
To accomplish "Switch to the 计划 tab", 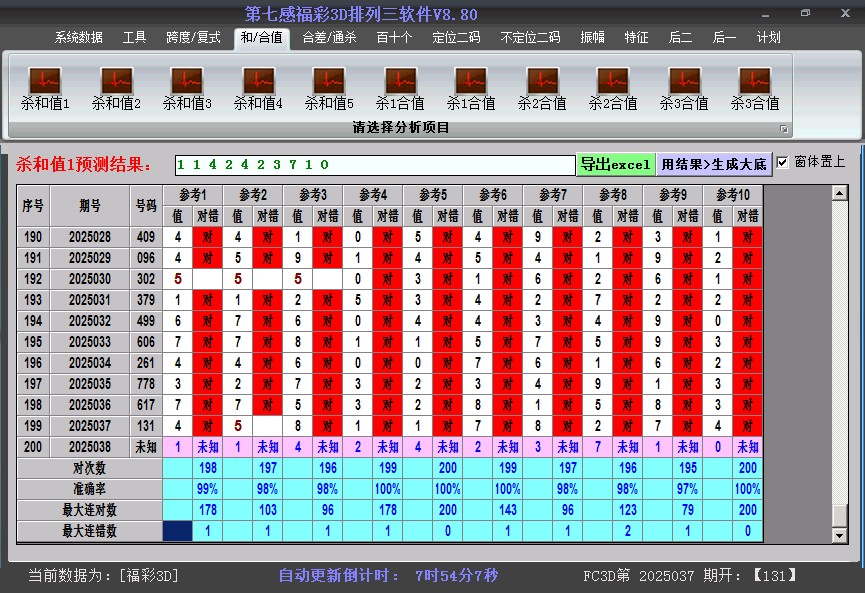I will (x=768, y=38).
